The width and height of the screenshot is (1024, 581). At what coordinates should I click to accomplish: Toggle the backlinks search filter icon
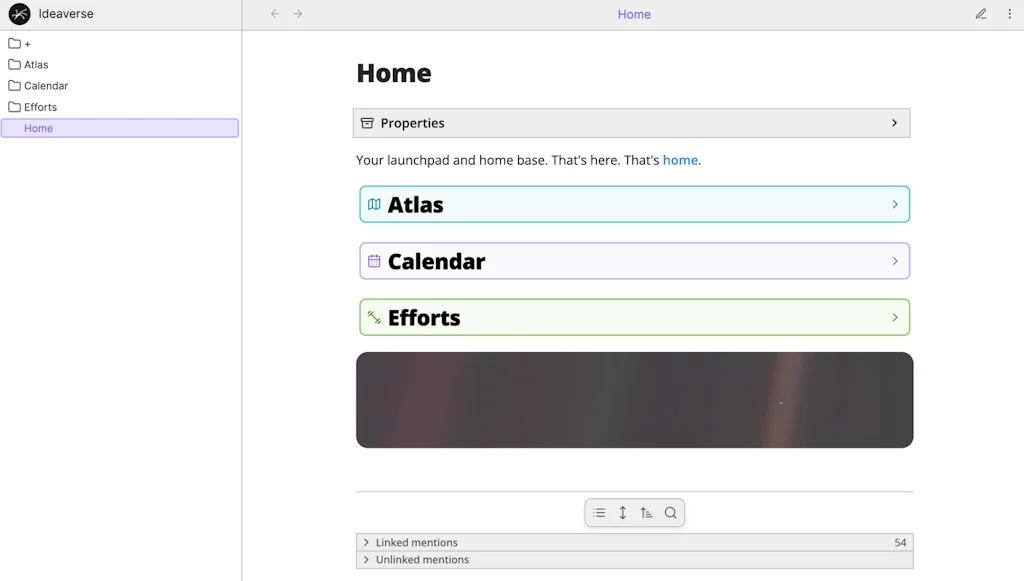(671, 513)
